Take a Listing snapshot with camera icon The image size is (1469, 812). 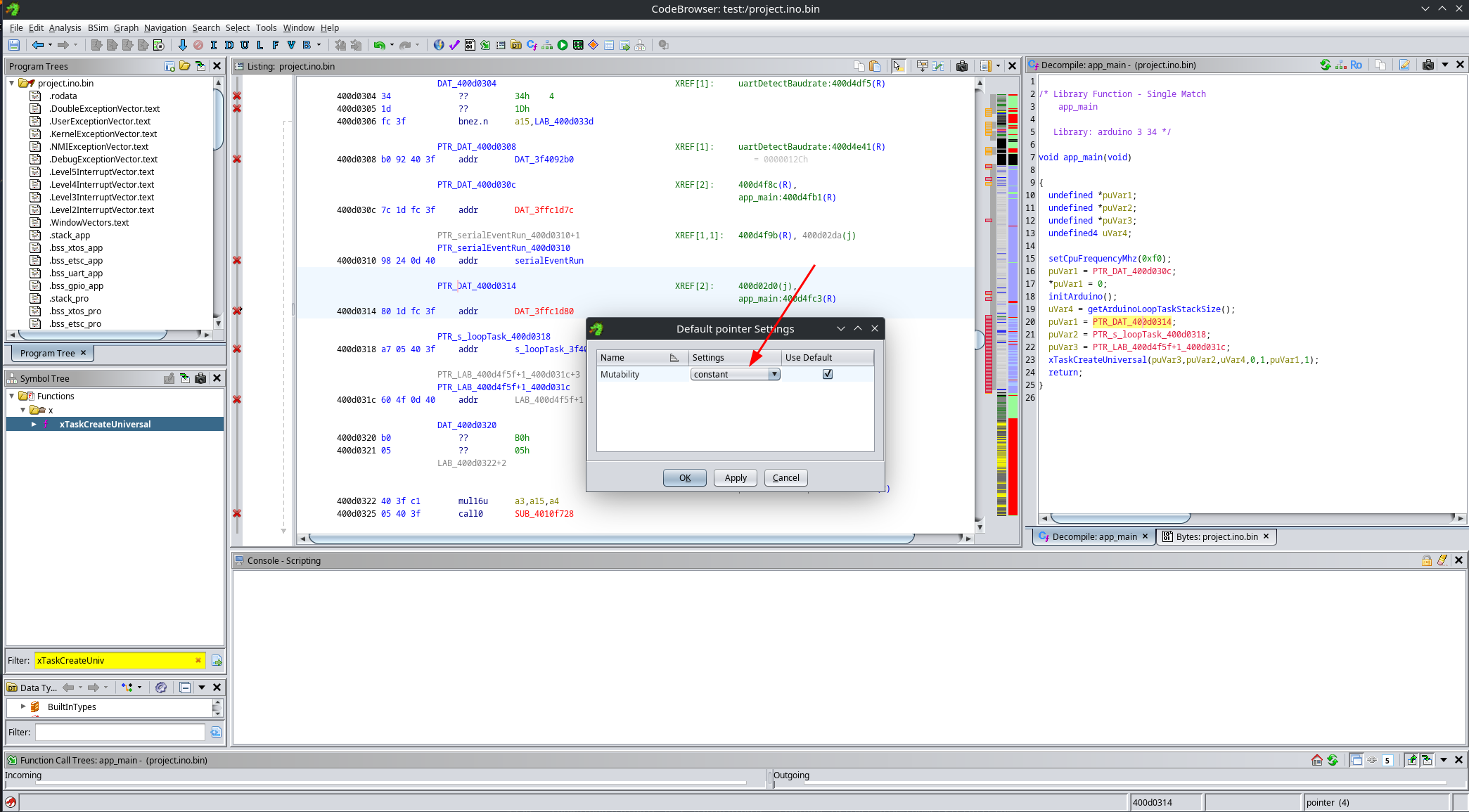pos(962,66)
